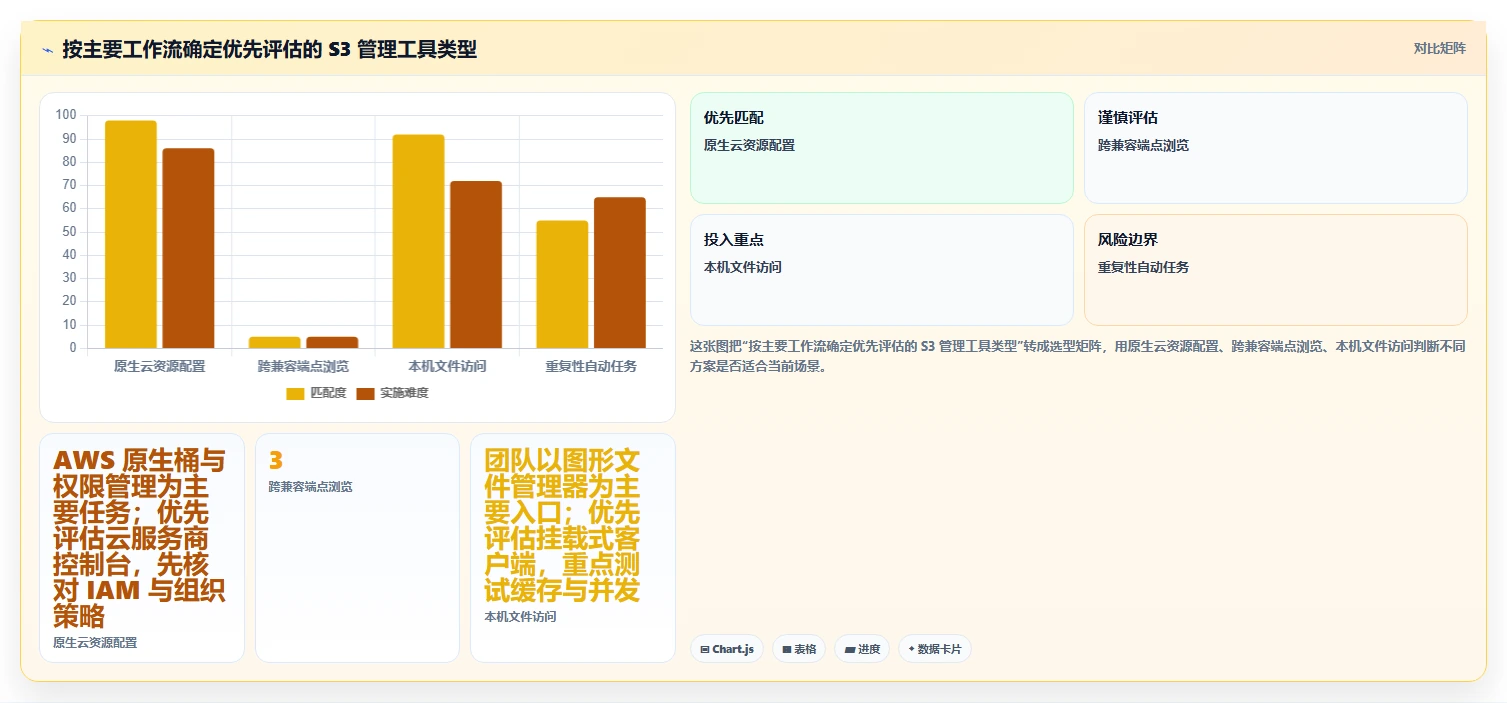Click the 原生云资源配置 x-axis label
The image size is (1507, 703).
pos(160,366)
